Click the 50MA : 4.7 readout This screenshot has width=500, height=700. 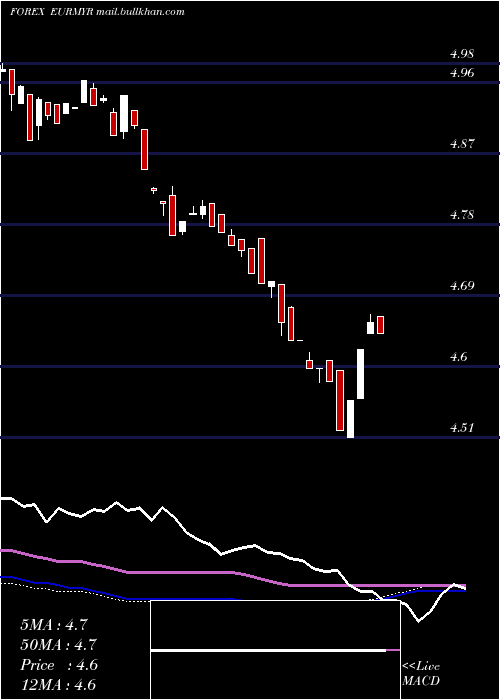[58, 645]
